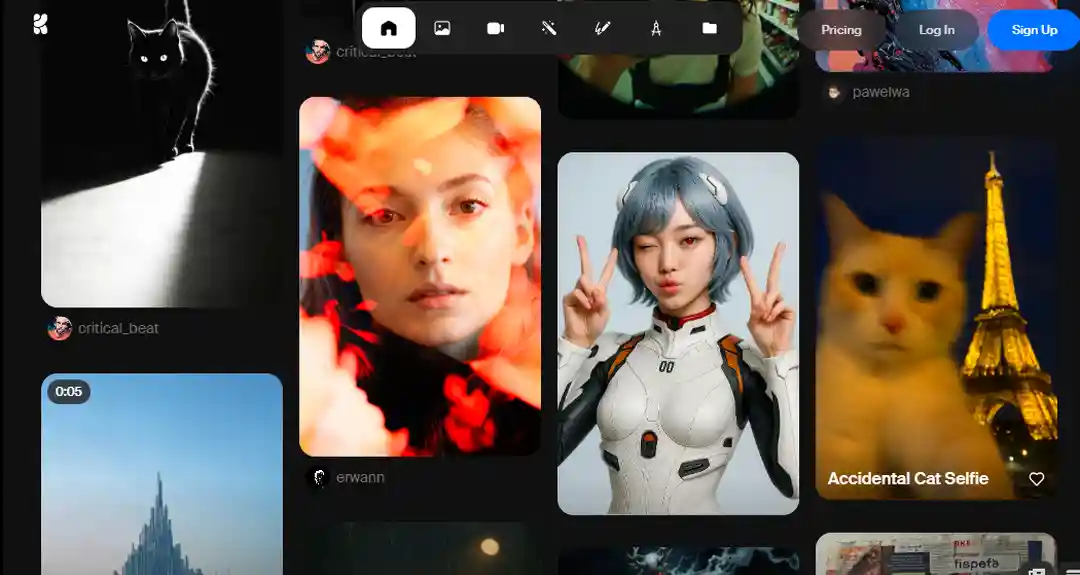The height and width of the screenshot is (575, 1080).
Task: Open the compass drafting tool icon
Action: [656, 28]
